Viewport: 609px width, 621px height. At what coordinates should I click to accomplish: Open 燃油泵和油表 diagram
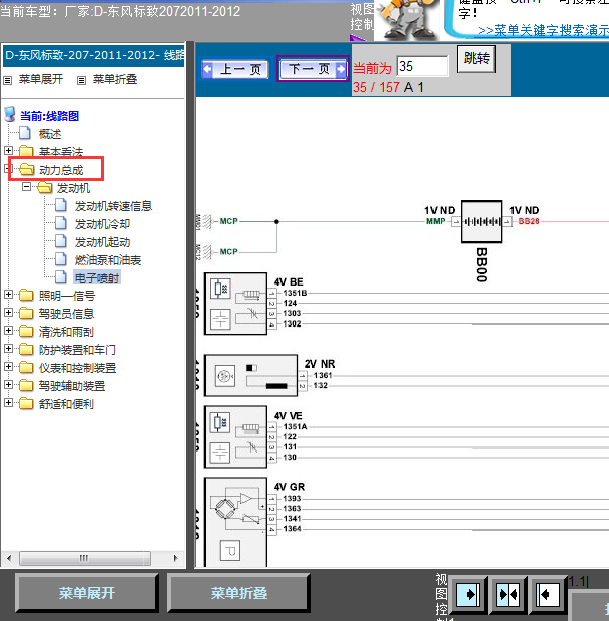pos(108,260)
